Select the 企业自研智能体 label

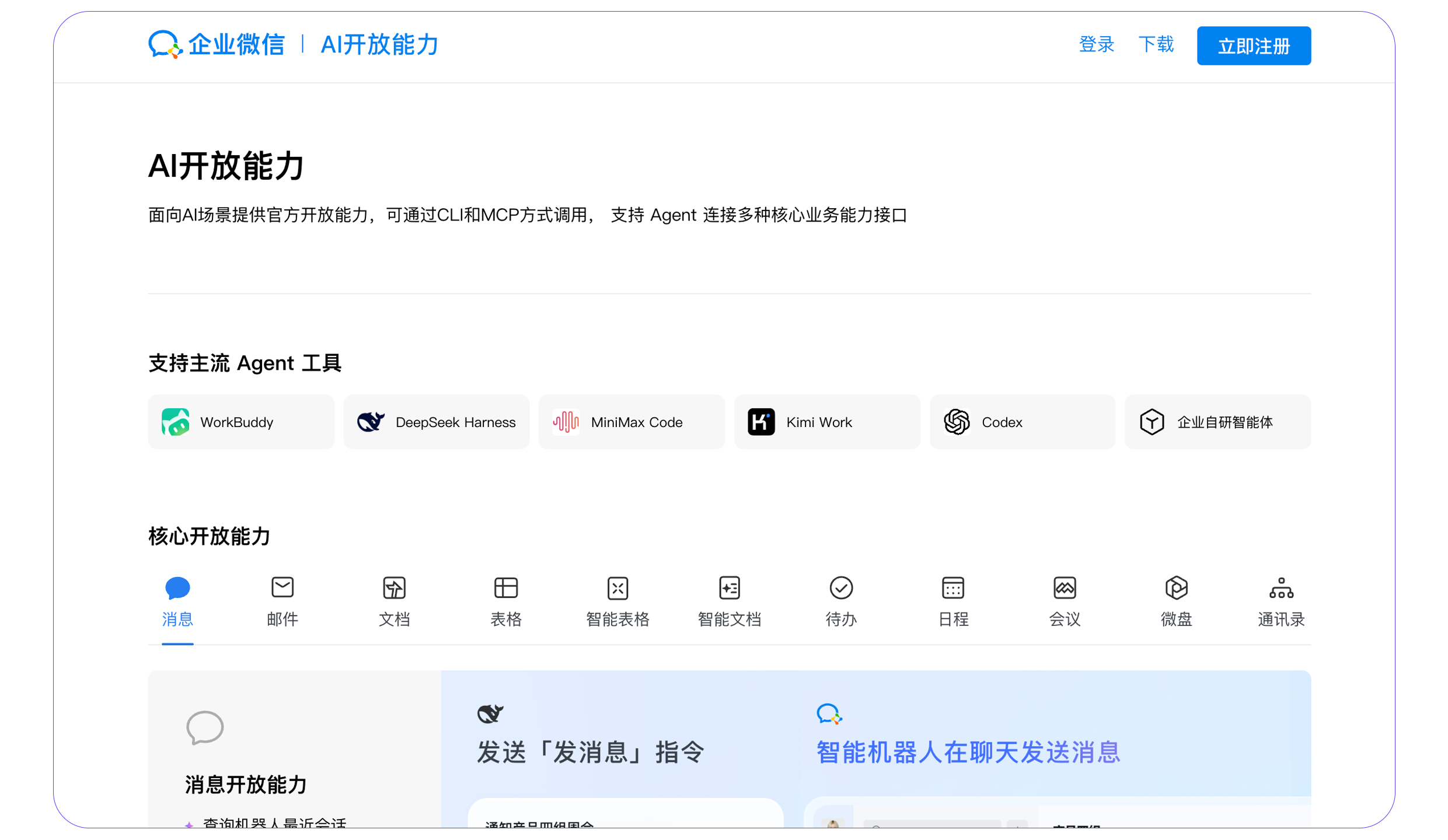click(1224, 422)
